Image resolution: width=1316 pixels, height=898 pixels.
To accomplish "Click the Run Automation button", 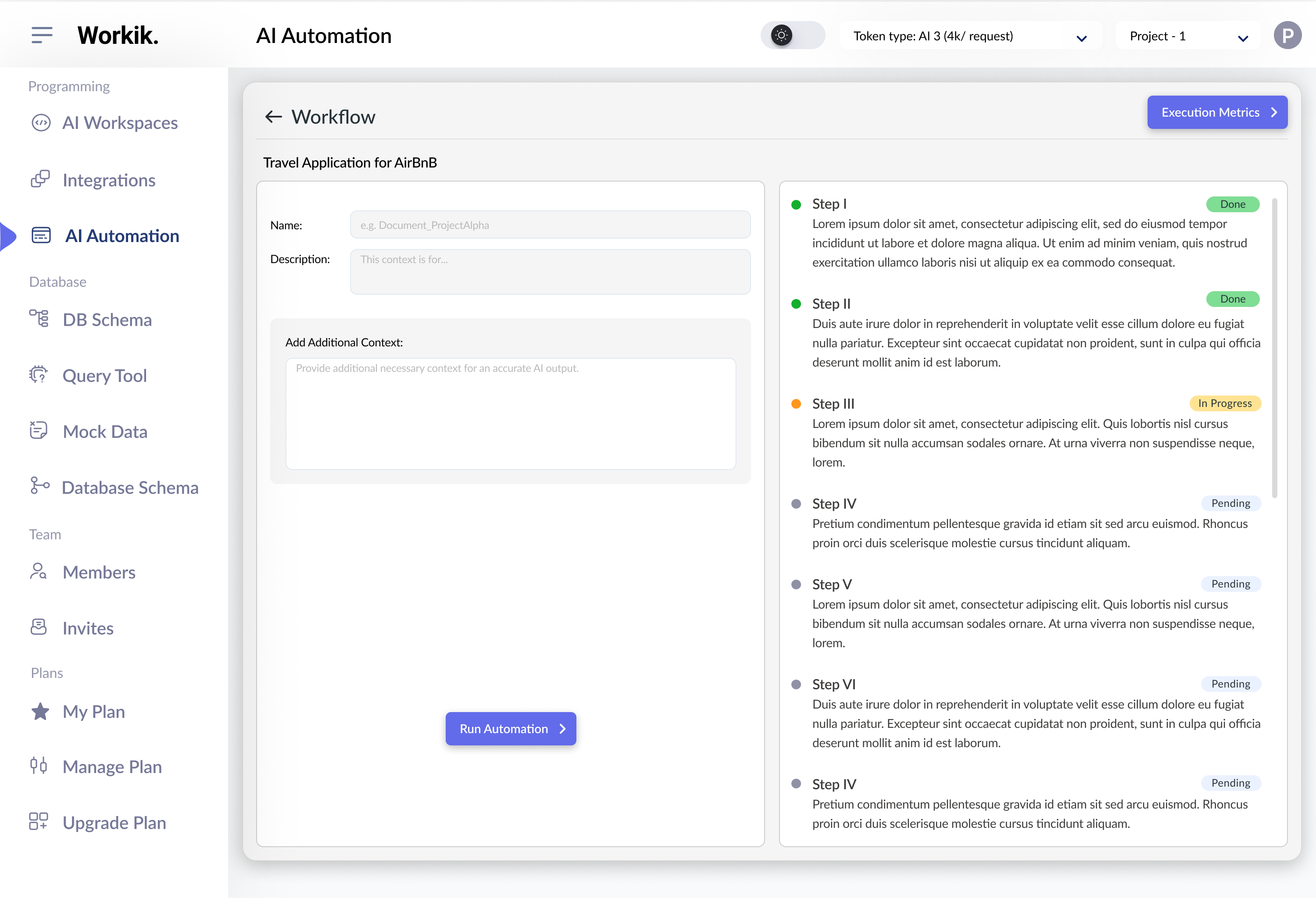I will pos(510,728).
